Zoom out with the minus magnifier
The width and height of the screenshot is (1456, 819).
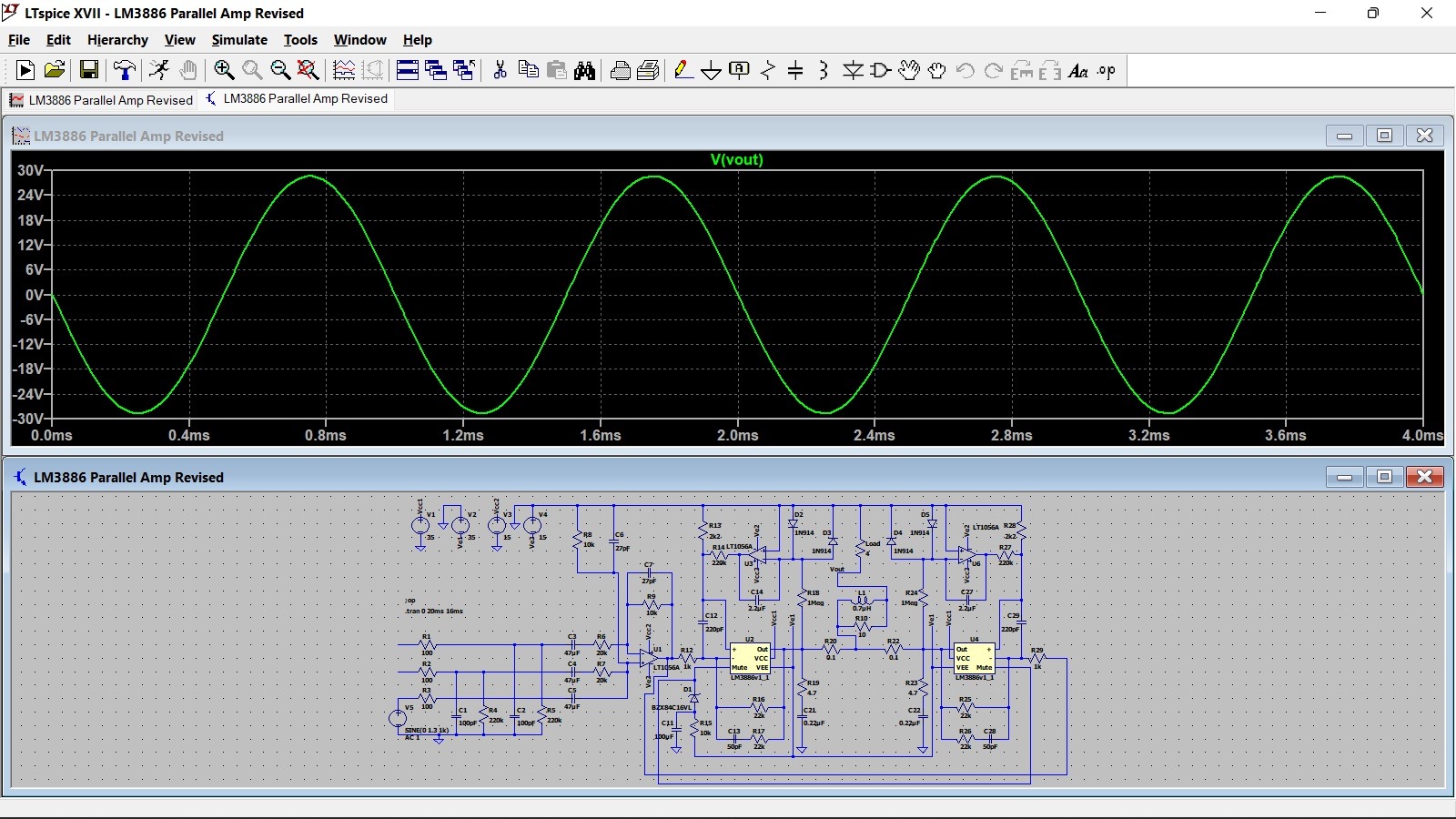click(x=280, y=70)
